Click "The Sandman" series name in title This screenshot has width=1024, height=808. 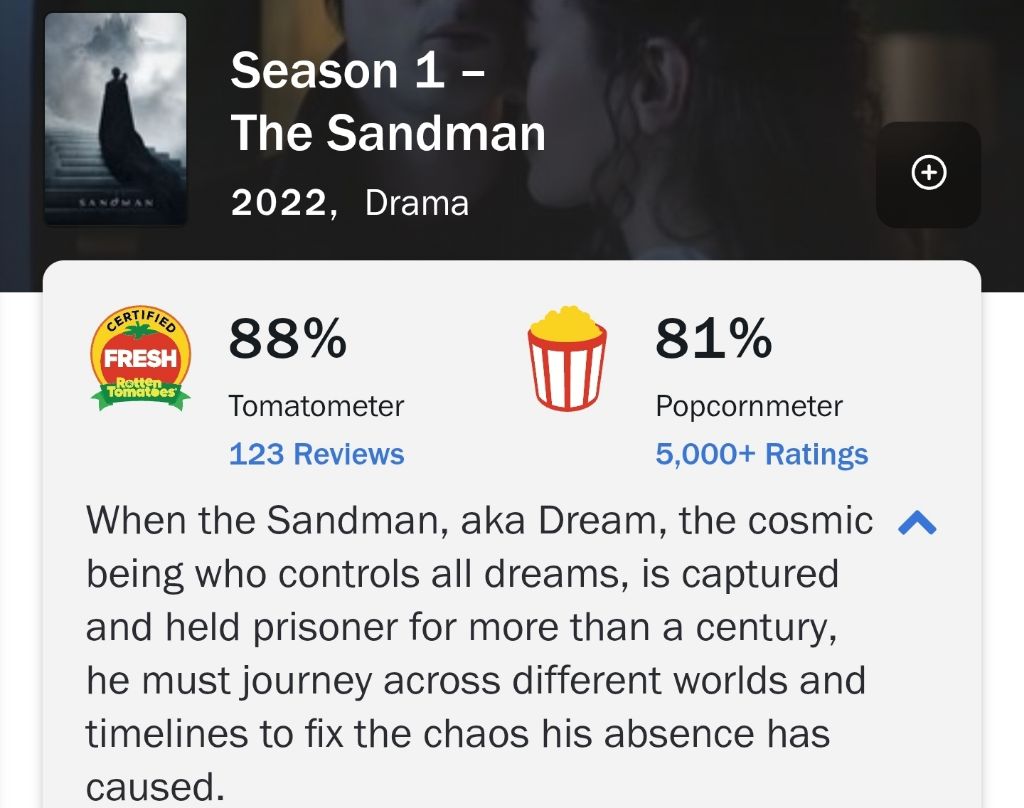pyautogui.click(x=388, y=133)
